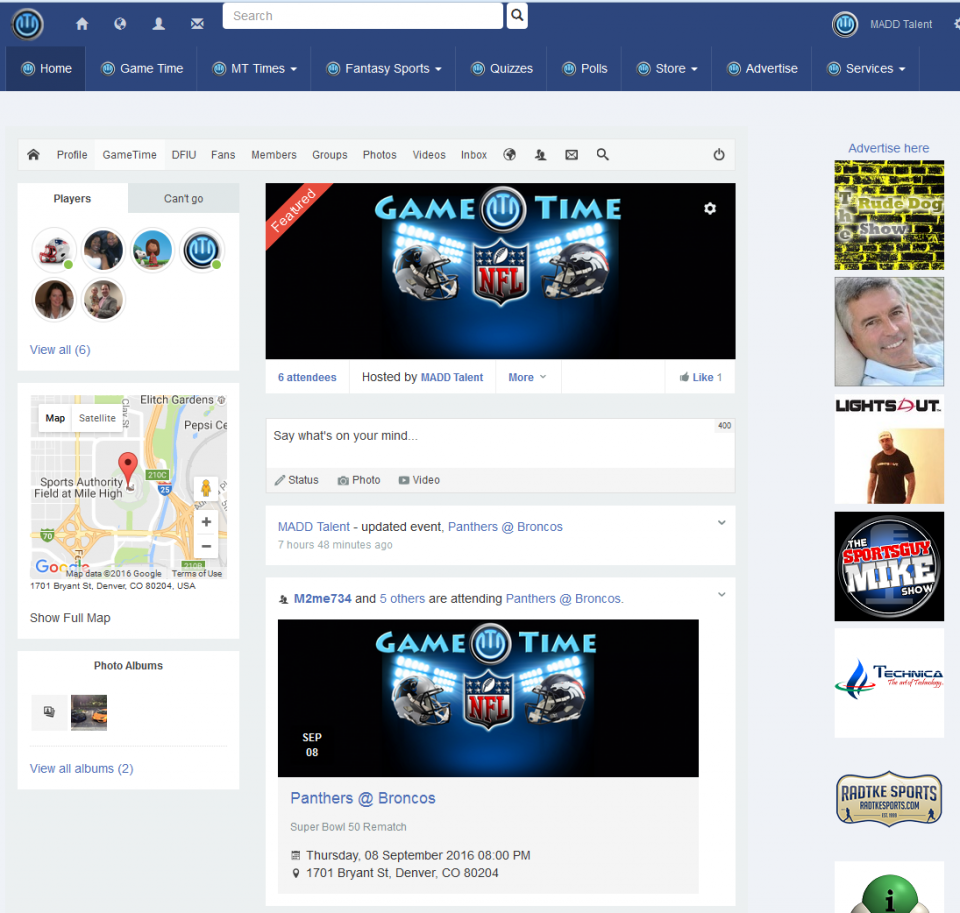Zoom in on the map
This screenshot has height=913, width=960.
pyautogui.click(x=206, y=522)
